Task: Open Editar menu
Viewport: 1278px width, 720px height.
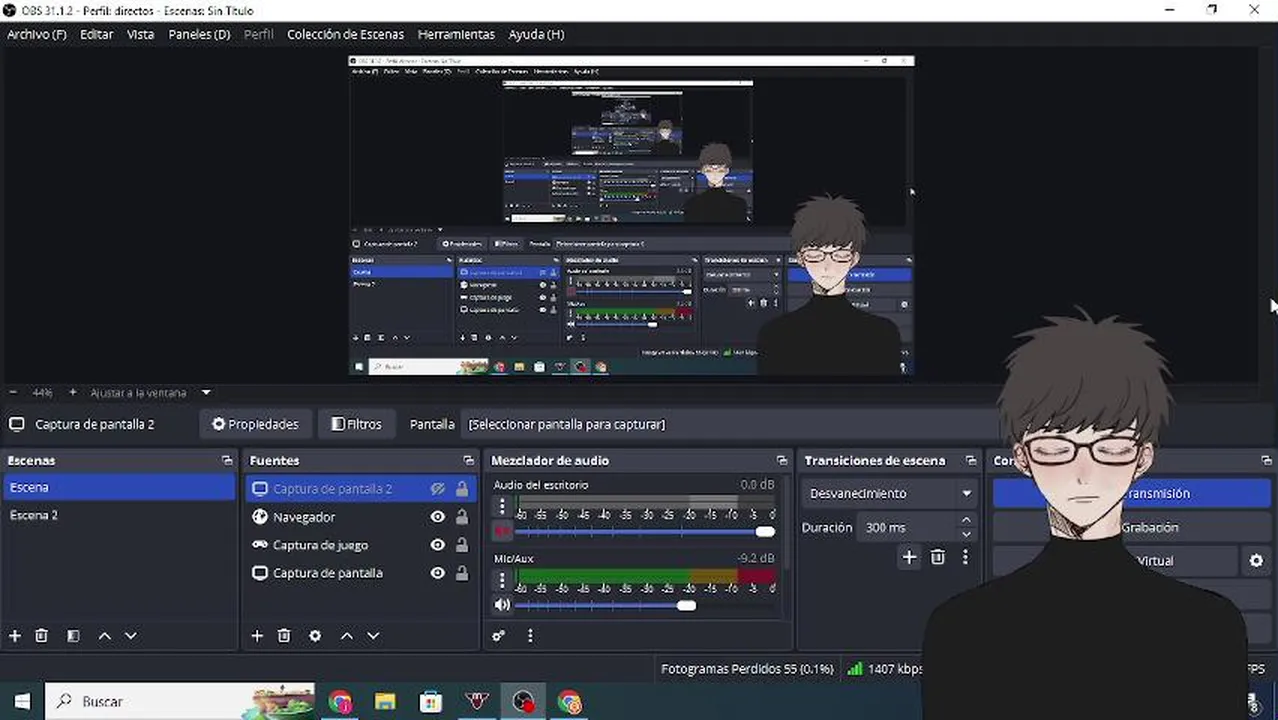Action: [x=97, y=34]
